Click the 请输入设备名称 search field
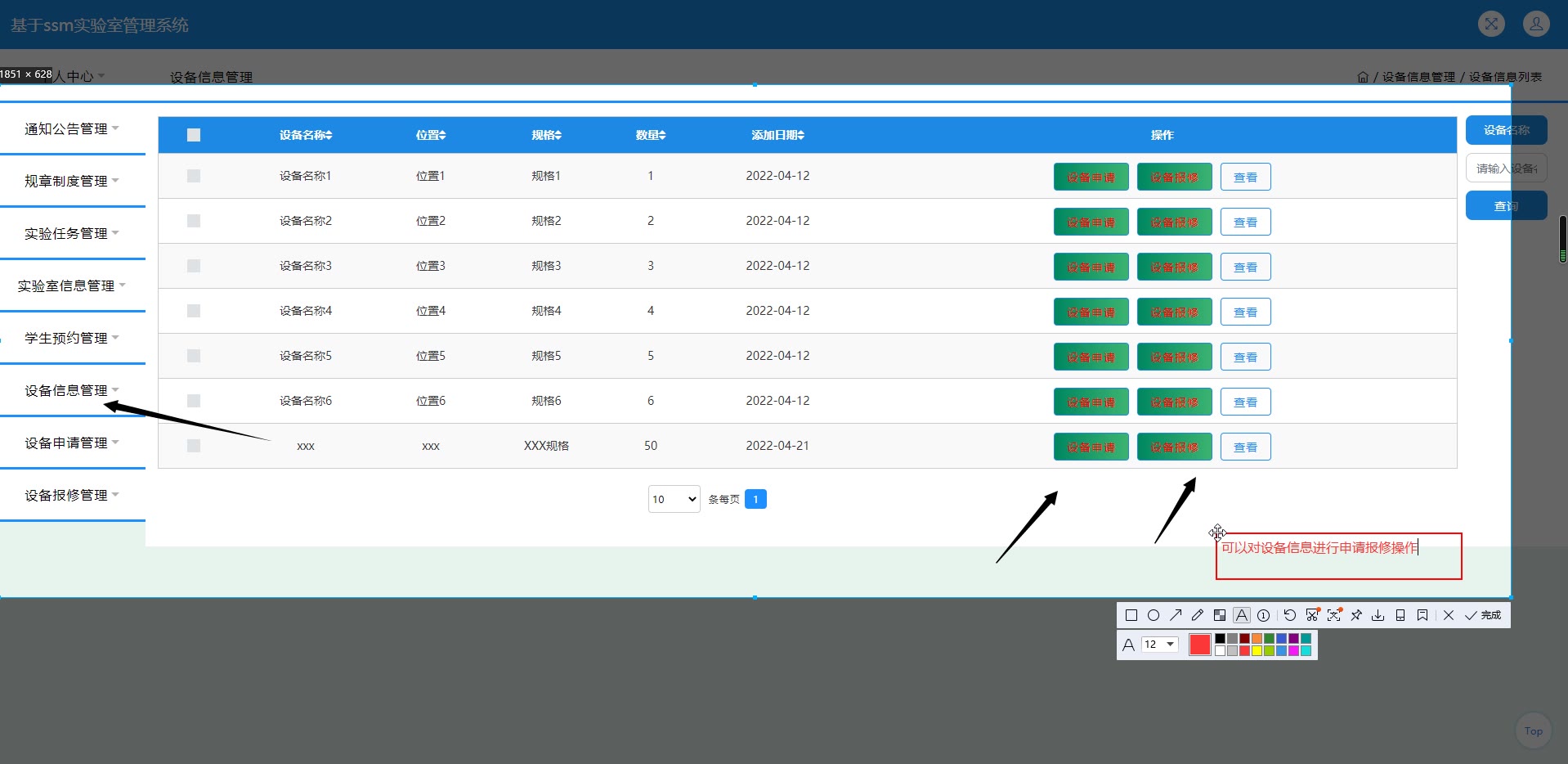Image resolution: width=1568 pixels, height=764 pixels. click(x=1507, y=169)
